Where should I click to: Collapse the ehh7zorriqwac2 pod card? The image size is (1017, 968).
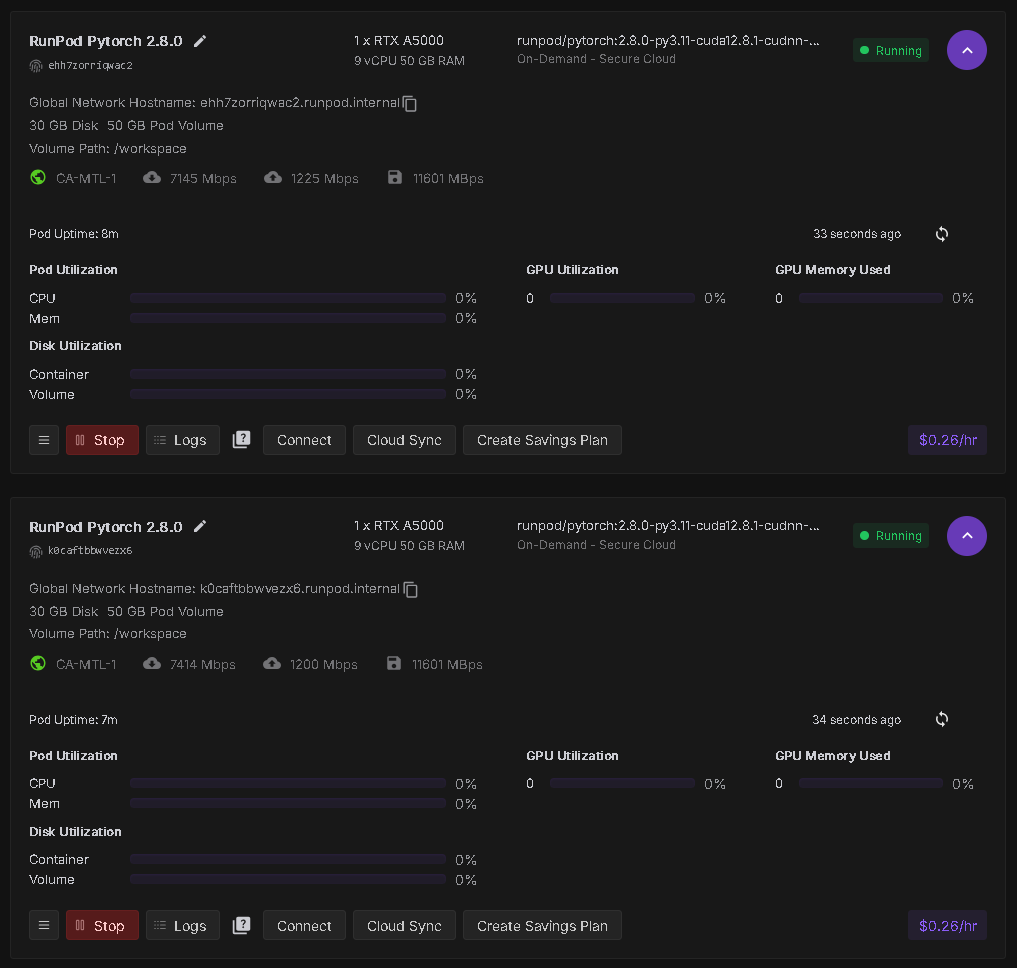pos(966,50)
